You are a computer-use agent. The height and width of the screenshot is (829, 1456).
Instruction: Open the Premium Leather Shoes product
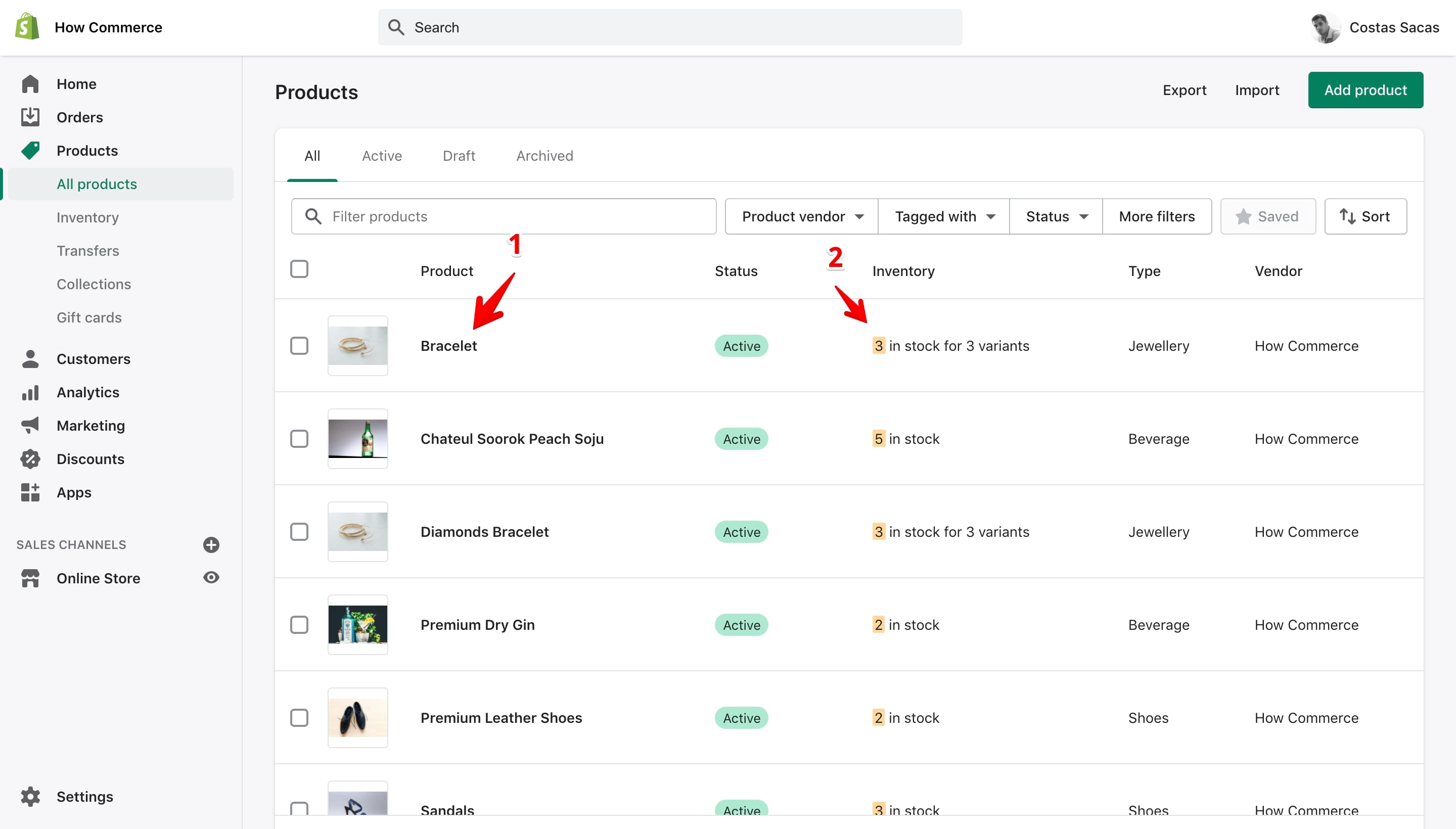point(501,717)
